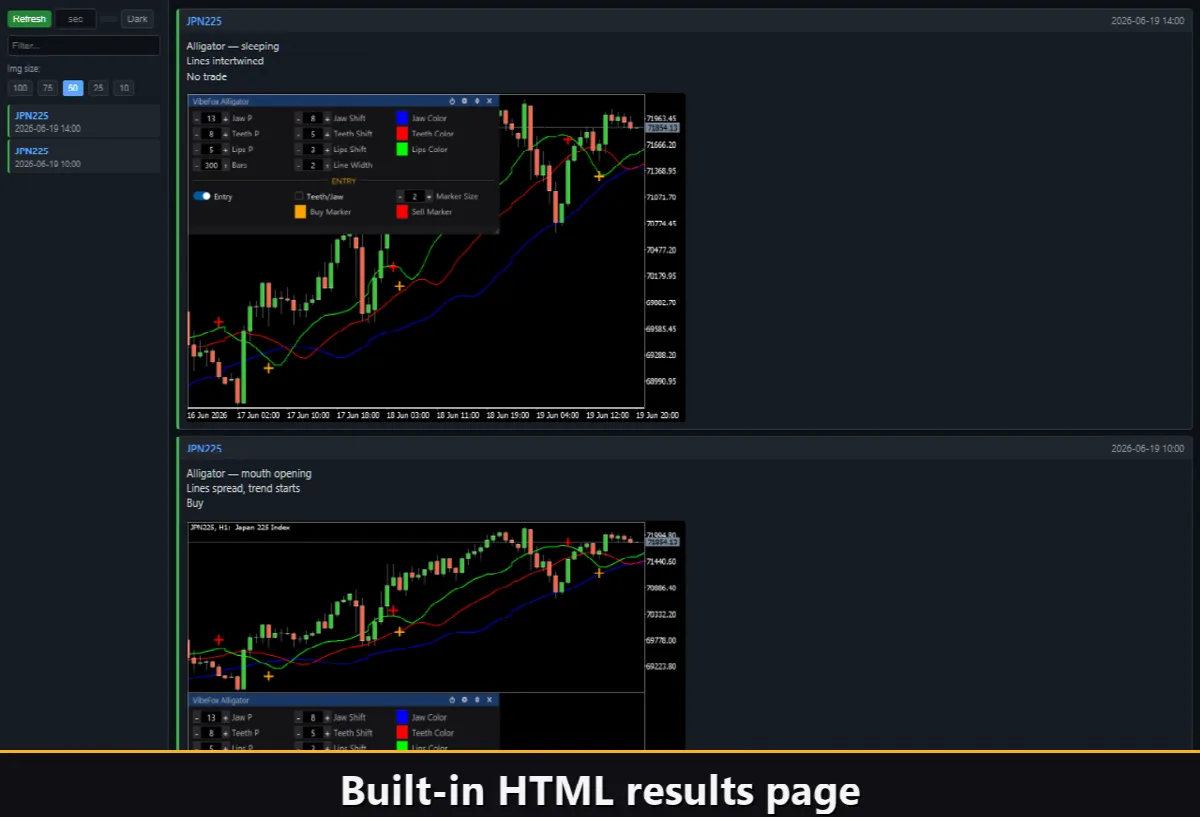Image resolution: width=1200 pixels, height=817 pixels.
Task: Click the power icon in the 10:00 chart's Alligator panel
Action: (452, 700)
